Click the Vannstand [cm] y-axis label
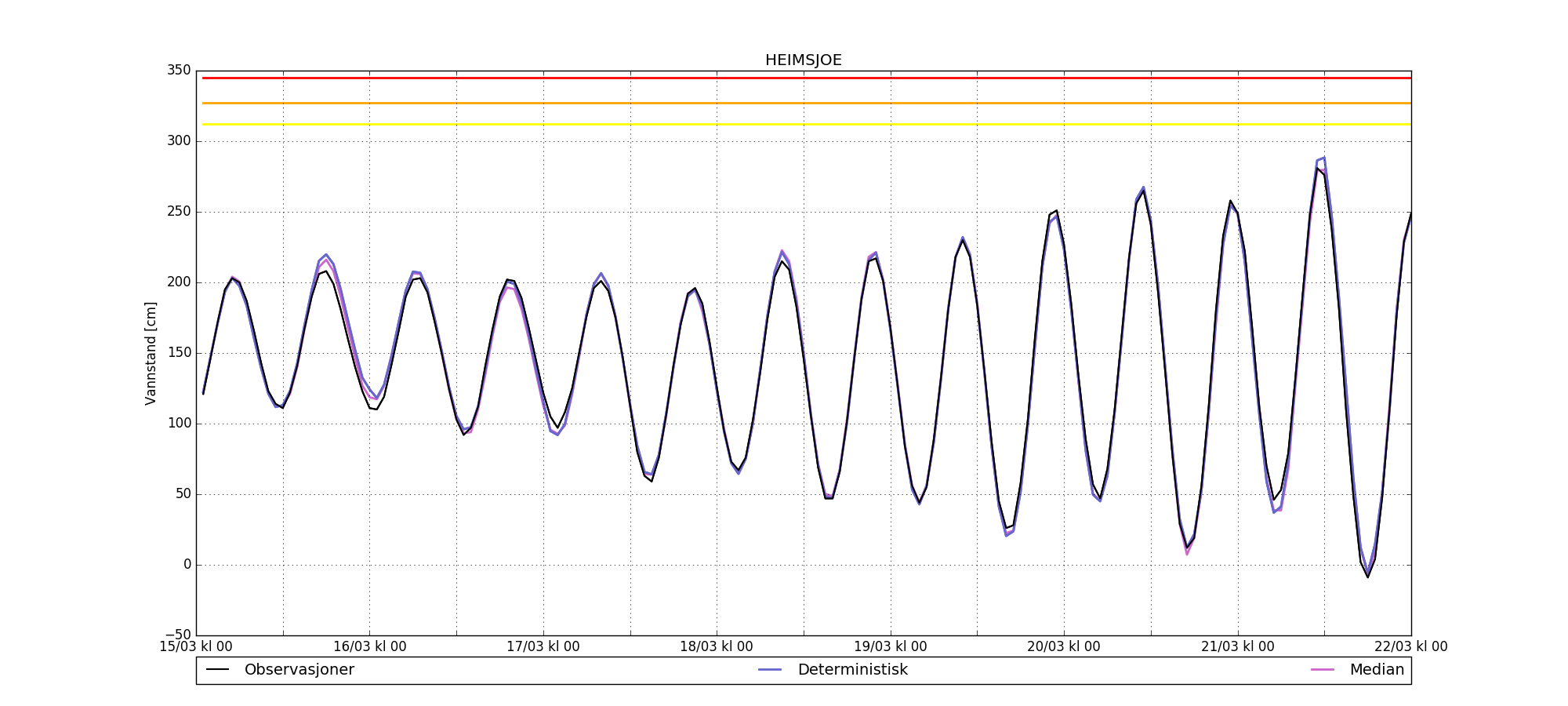 coord(151,353)
